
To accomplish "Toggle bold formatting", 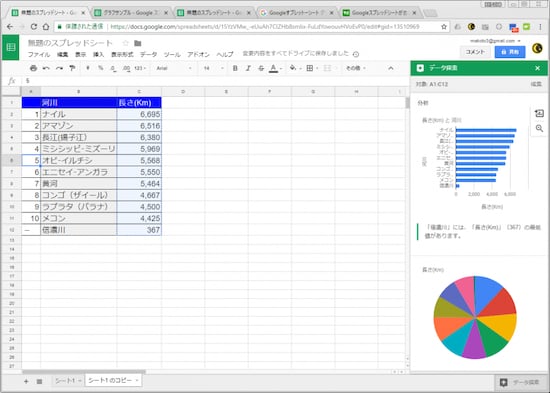I will click(x=235, y=68).
